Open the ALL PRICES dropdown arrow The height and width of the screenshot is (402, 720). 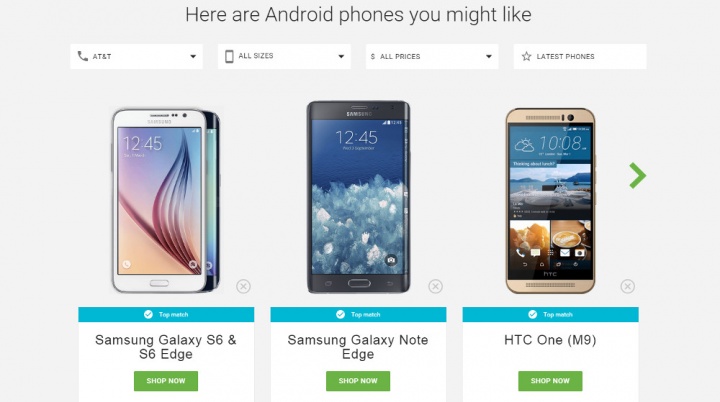489,57
